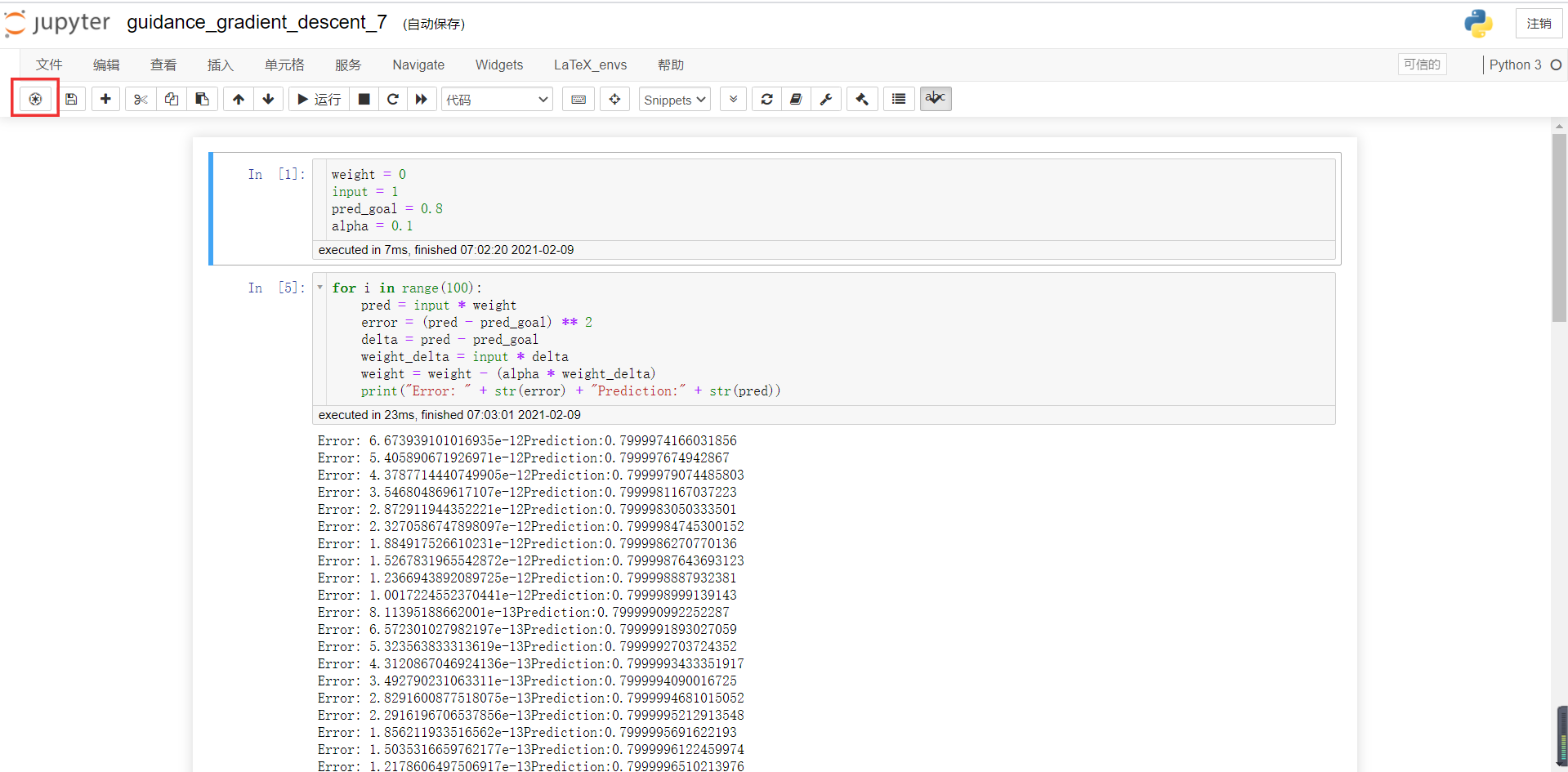Viewport: 1568px width, 772px height.
Task: Open the cell type dropdown showing 代码
Action: [x=498, y=100]
